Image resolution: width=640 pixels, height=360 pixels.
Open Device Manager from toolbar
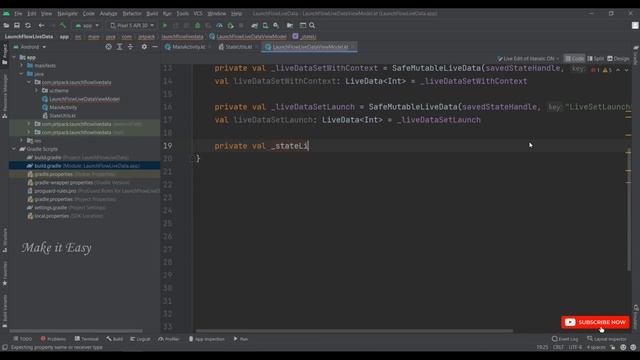(265, 25)
